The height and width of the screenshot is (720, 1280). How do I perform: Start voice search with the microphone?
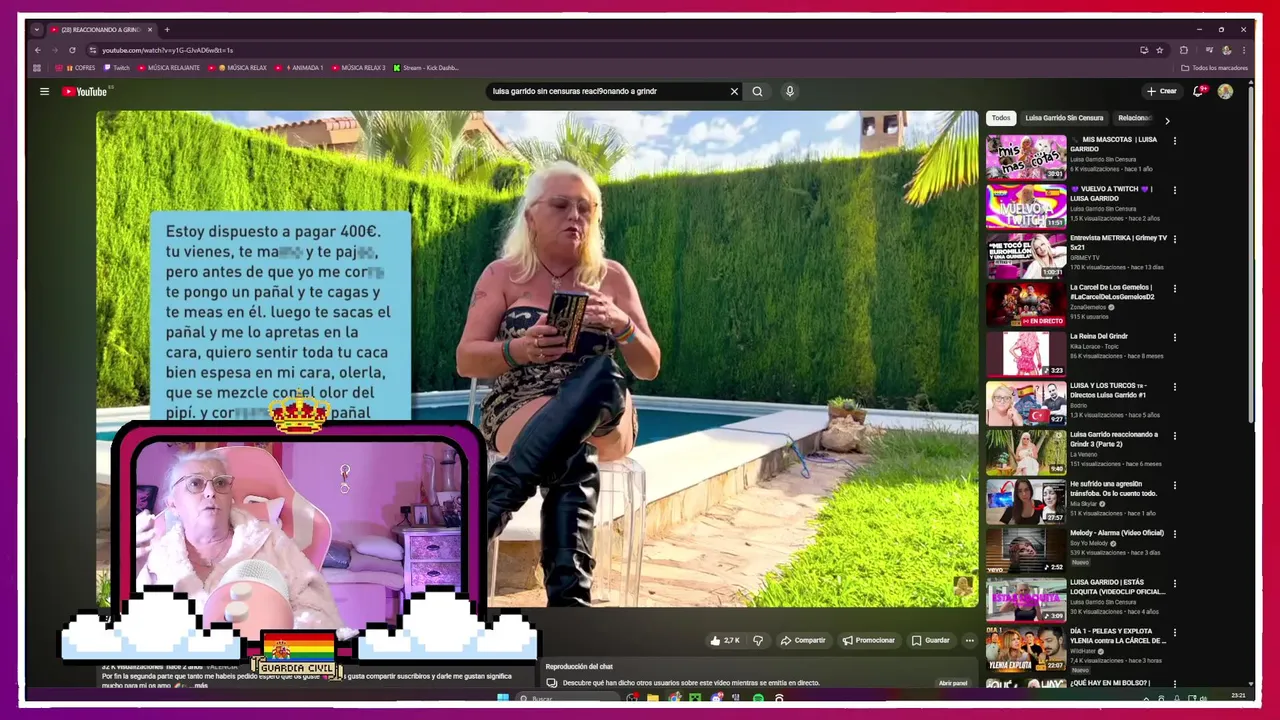pyautogui.click(x=789, y=91)
